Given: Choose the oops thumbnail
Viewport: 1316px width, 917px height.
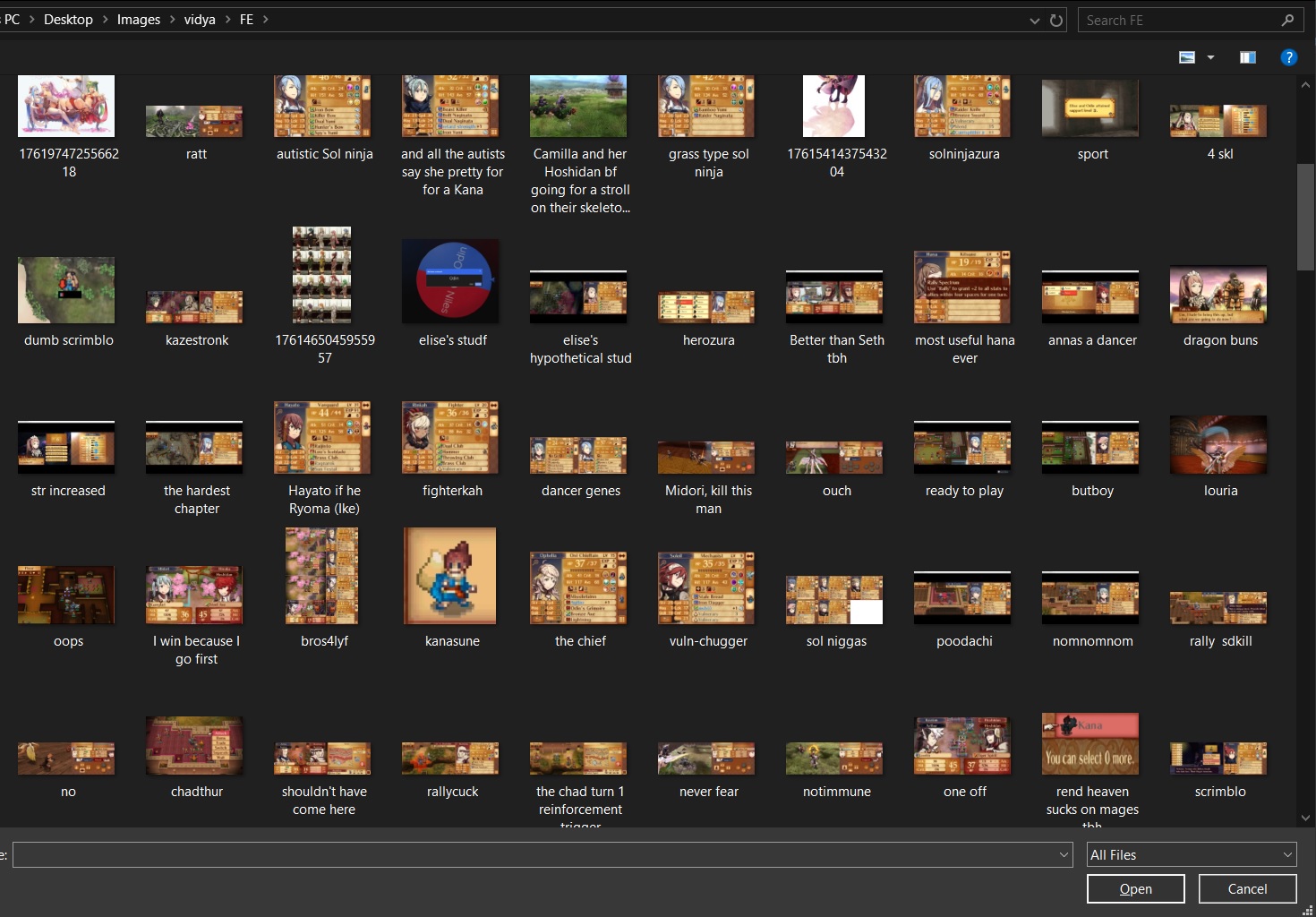Looking at the screenshot, I should pos(66,595).
